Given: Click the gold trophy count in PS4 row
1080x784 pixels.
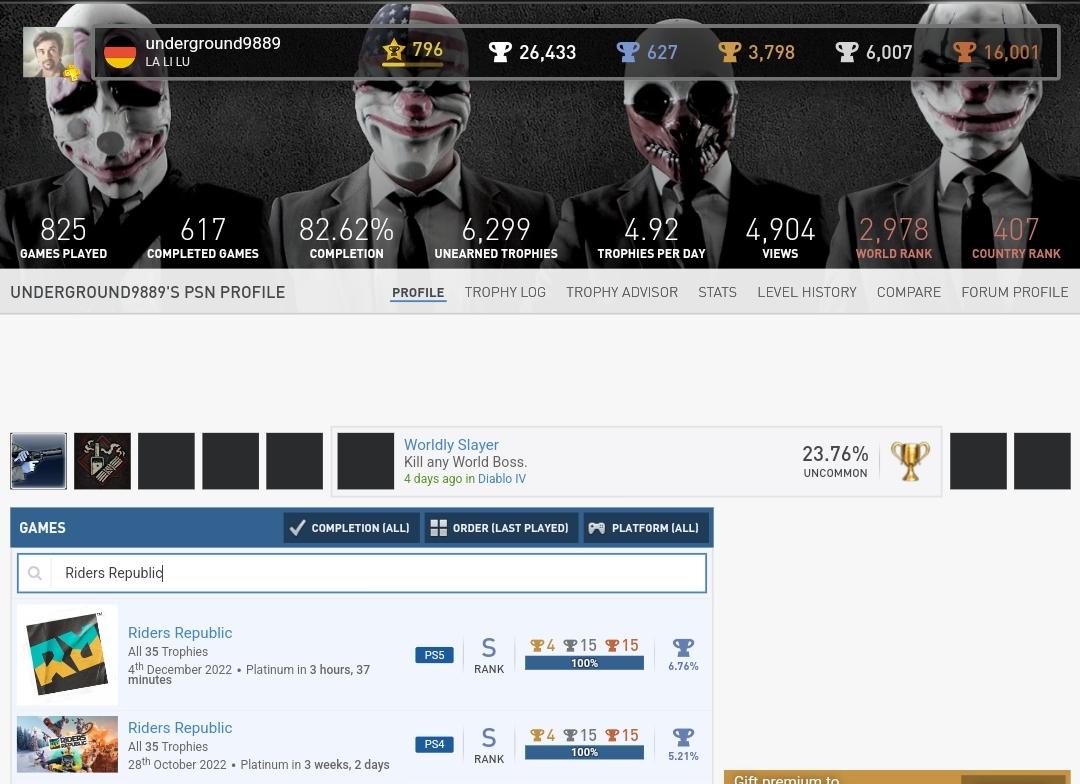Looking at the screenshot, I should (543, 735).
